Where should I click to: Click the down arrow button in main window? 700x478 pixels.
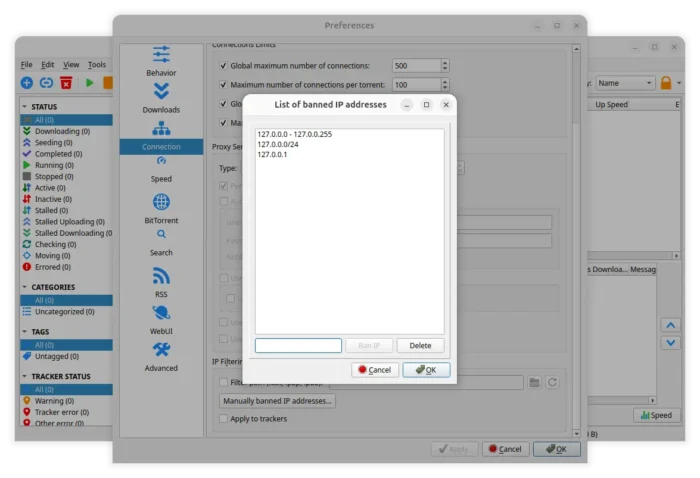pyautogui.click(x=671, y=343)
